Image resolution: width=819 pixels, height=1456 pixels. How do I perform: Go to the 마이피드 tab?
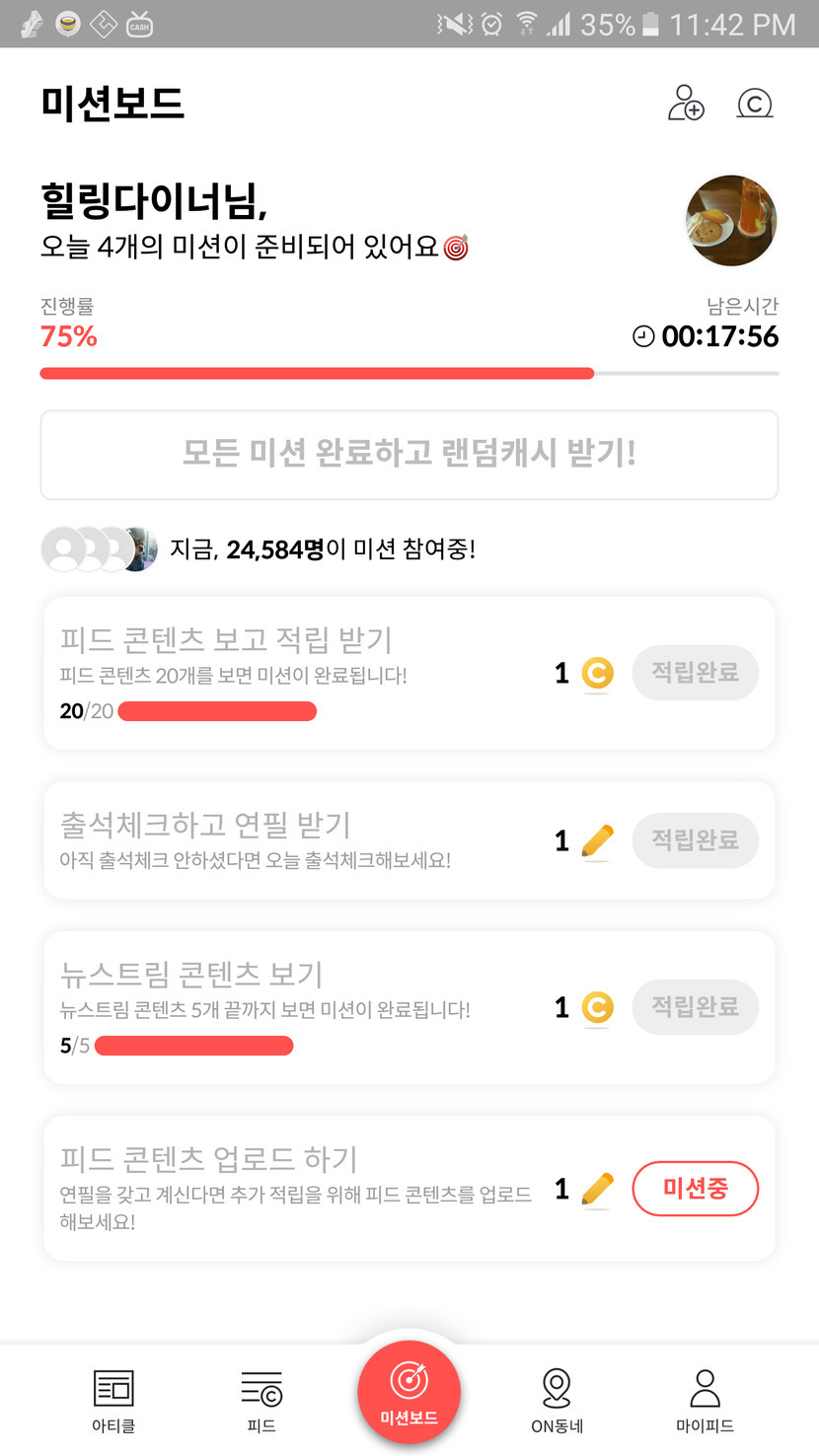click(x=705, y=1399)
